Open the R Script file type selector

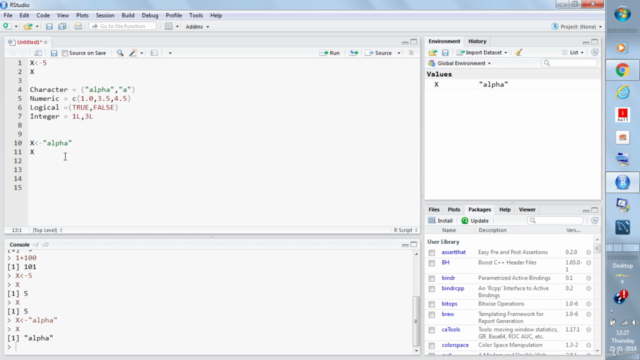(405, 230)
